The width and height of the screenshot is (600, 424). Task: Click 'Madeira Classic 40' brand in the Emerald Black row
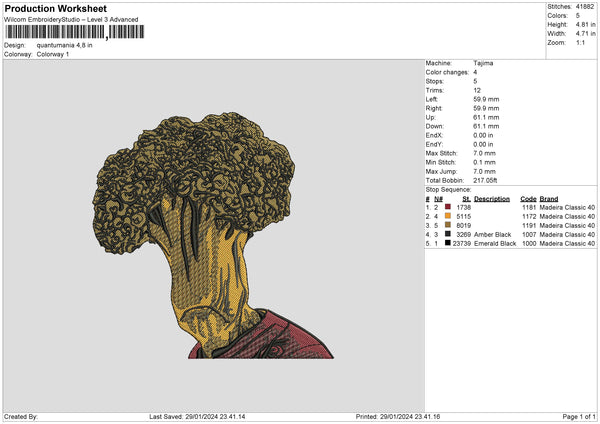[567, 244]
